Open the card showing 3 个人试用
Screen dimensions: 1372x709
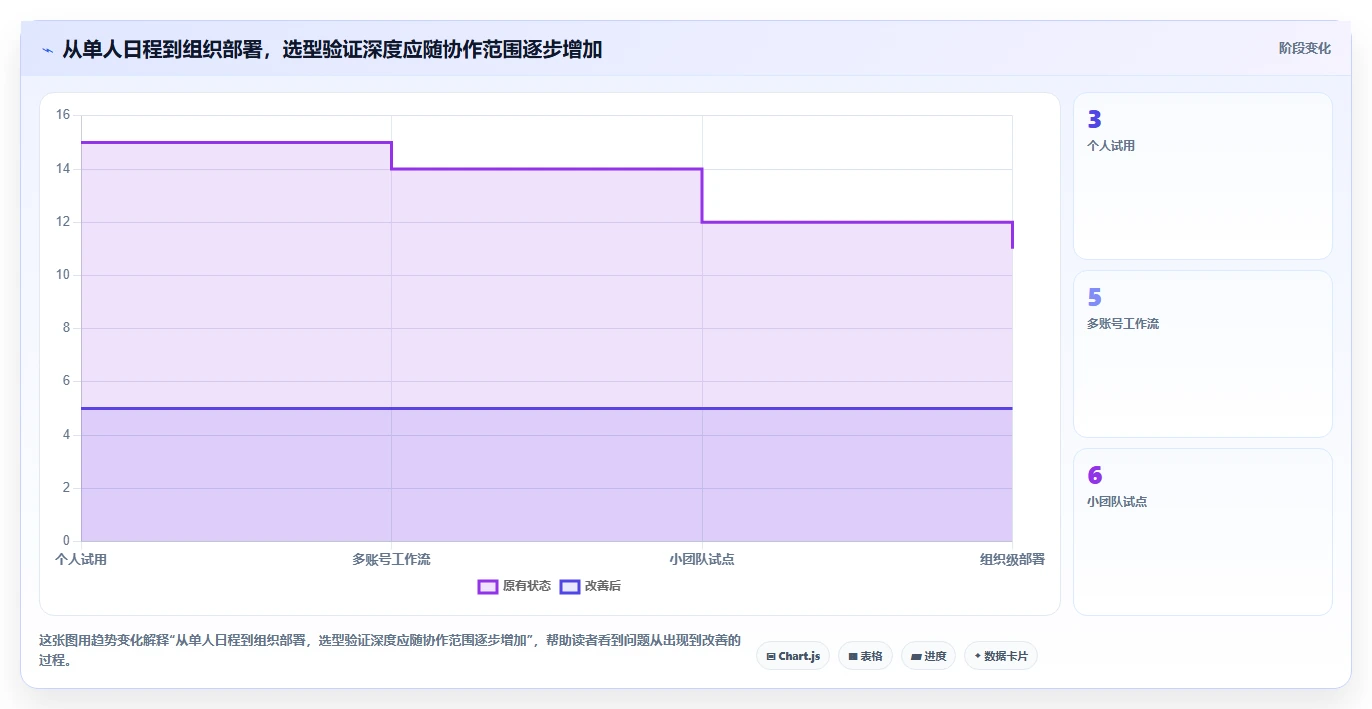pyautogui.click(x=1203, y=176)
